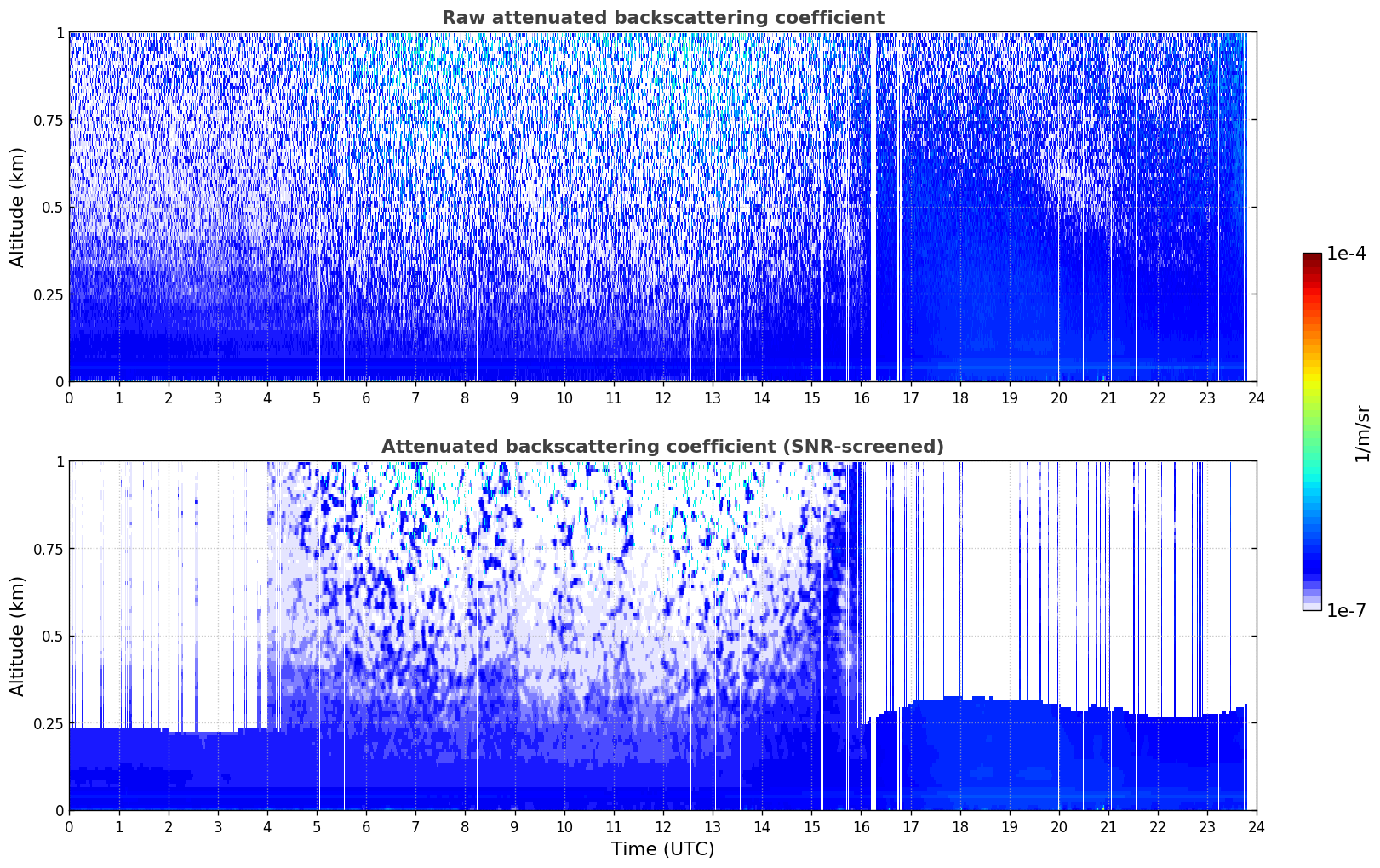Click the 0.5 altitude tick on bottom plot
This screenshot has height=868, width=1380.
coord(53,637)
